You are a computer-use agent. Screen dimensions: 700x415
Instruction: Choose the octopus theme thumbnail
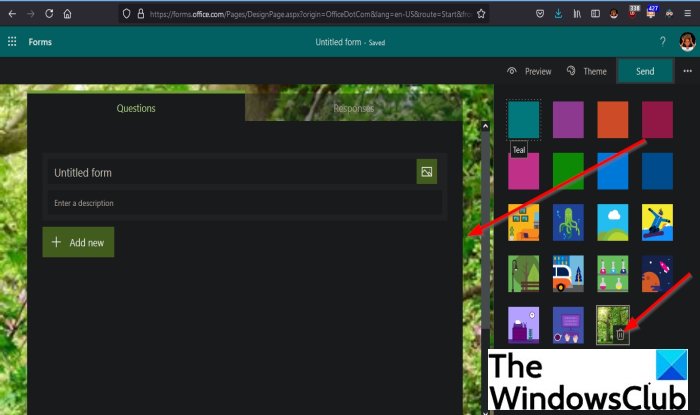[x=568, y=222]
